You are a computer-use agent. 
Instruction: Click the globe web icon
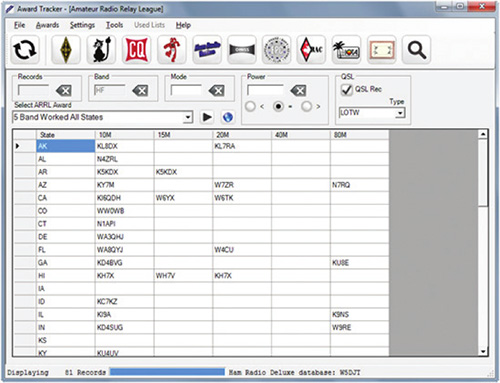[x=228, y=117]
